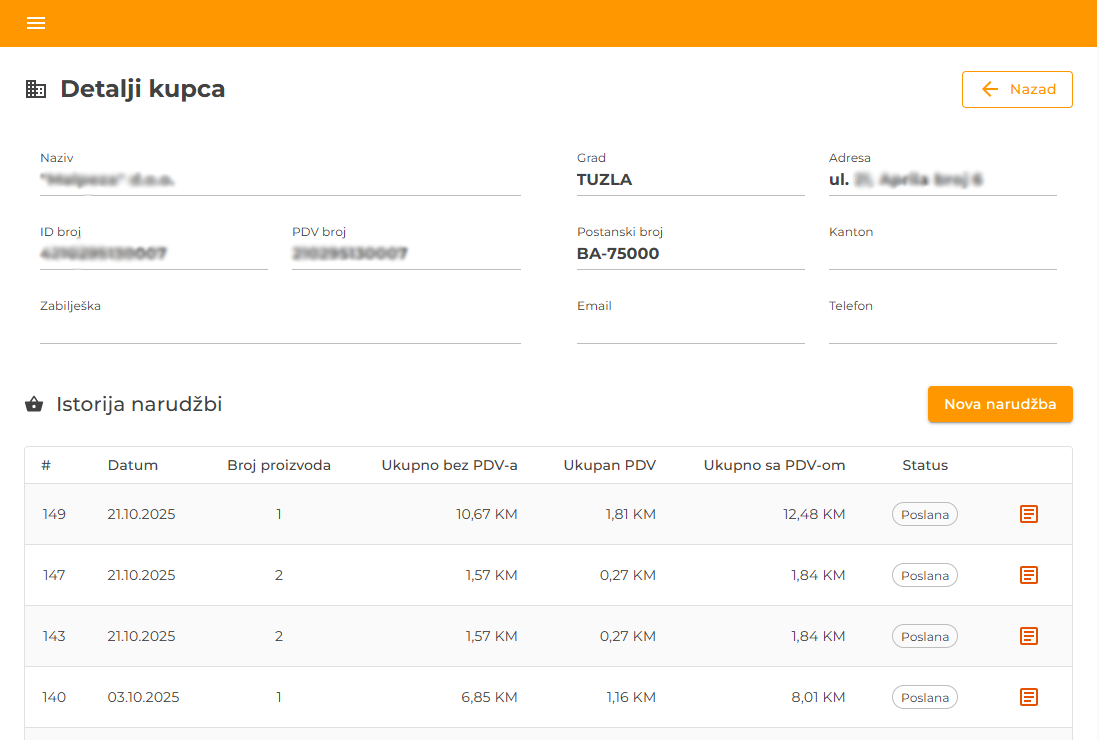Click the Ukupno sa PDV-om column header
Image resolution: width=1099 pixels, height=740 pixels.
coord(774,465)
